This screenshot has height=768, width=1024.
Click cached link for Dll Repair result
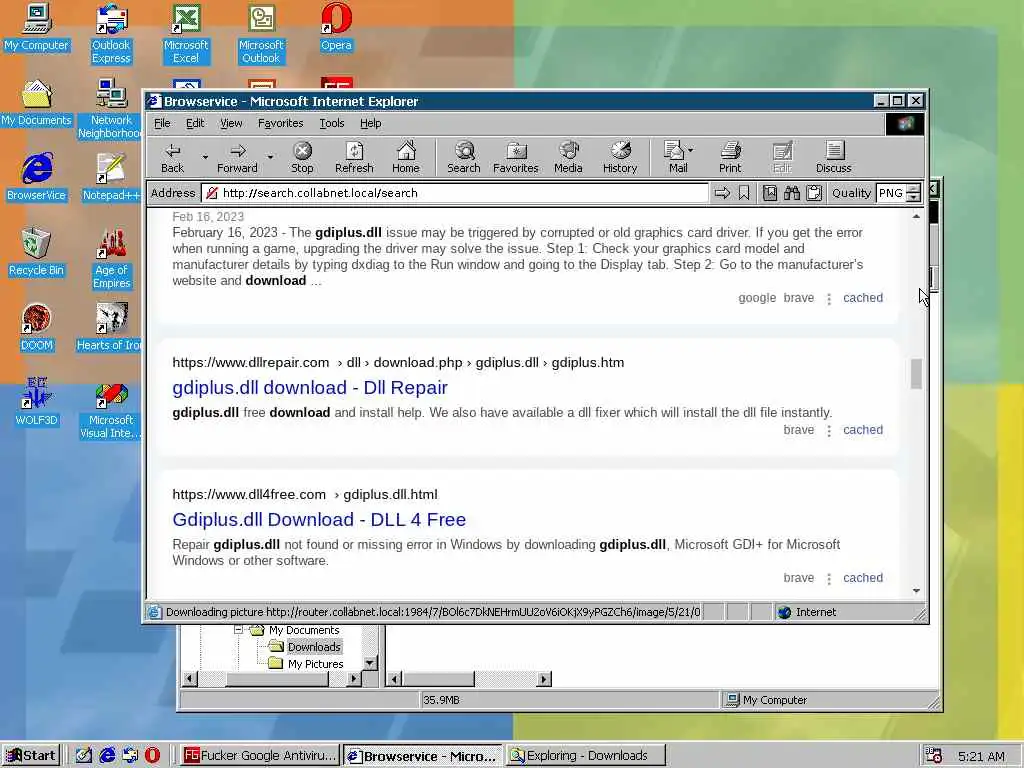(x=863, y=430)
